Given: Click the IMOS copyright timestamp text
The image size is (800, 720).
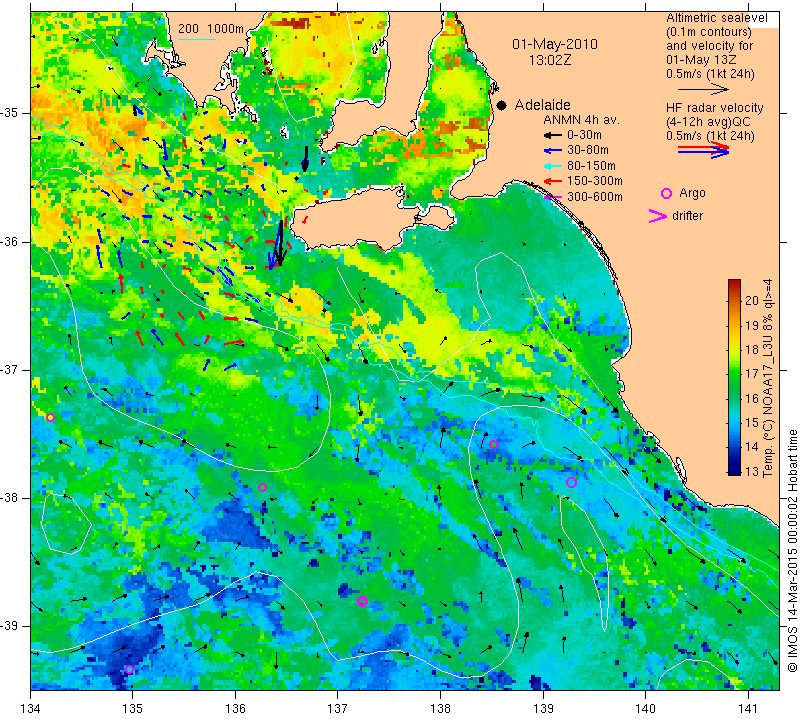Looking at the screenshot, I should pos(792,551).
